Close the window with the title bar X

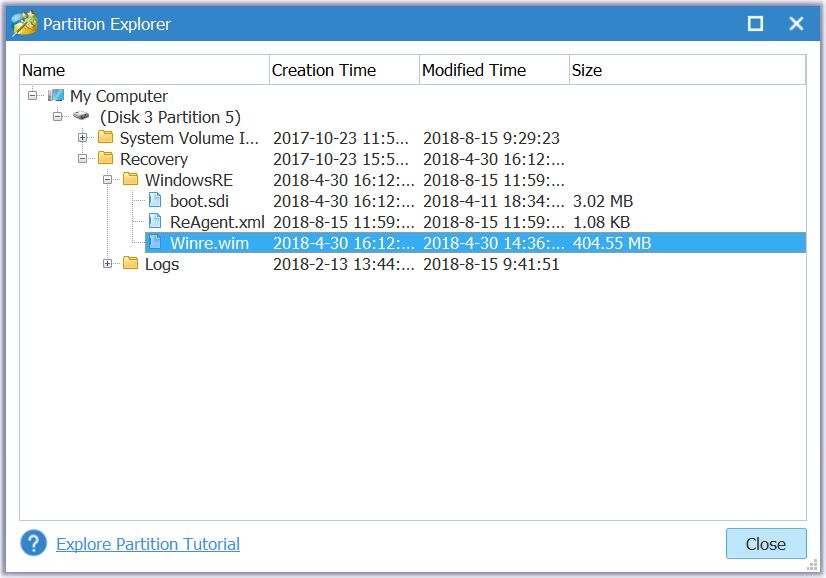796,24
